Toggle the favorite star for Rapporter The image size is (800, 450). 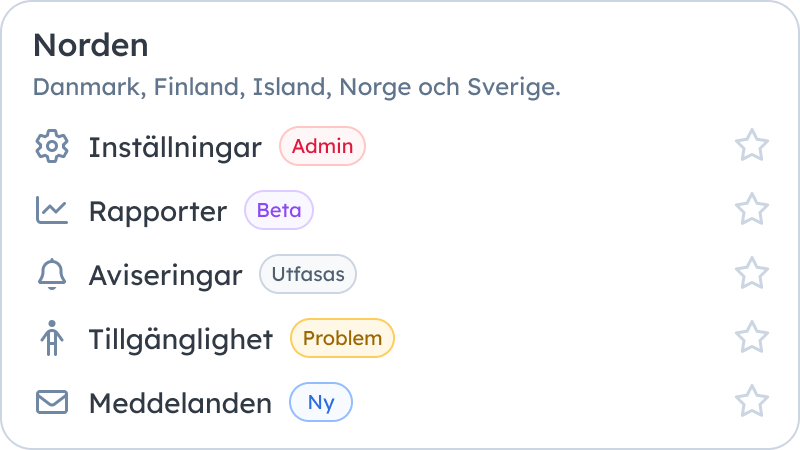pos(752,210)
